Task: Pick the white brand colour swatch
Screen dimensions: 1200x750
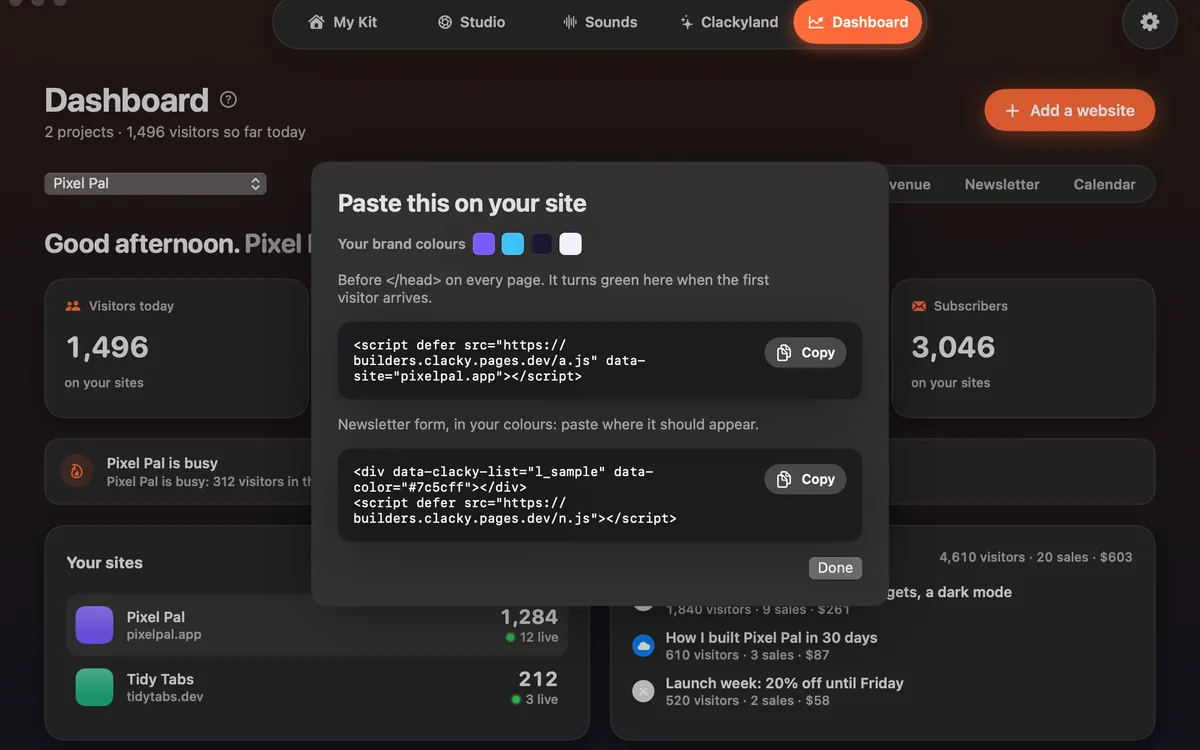Action: (570, 244)
